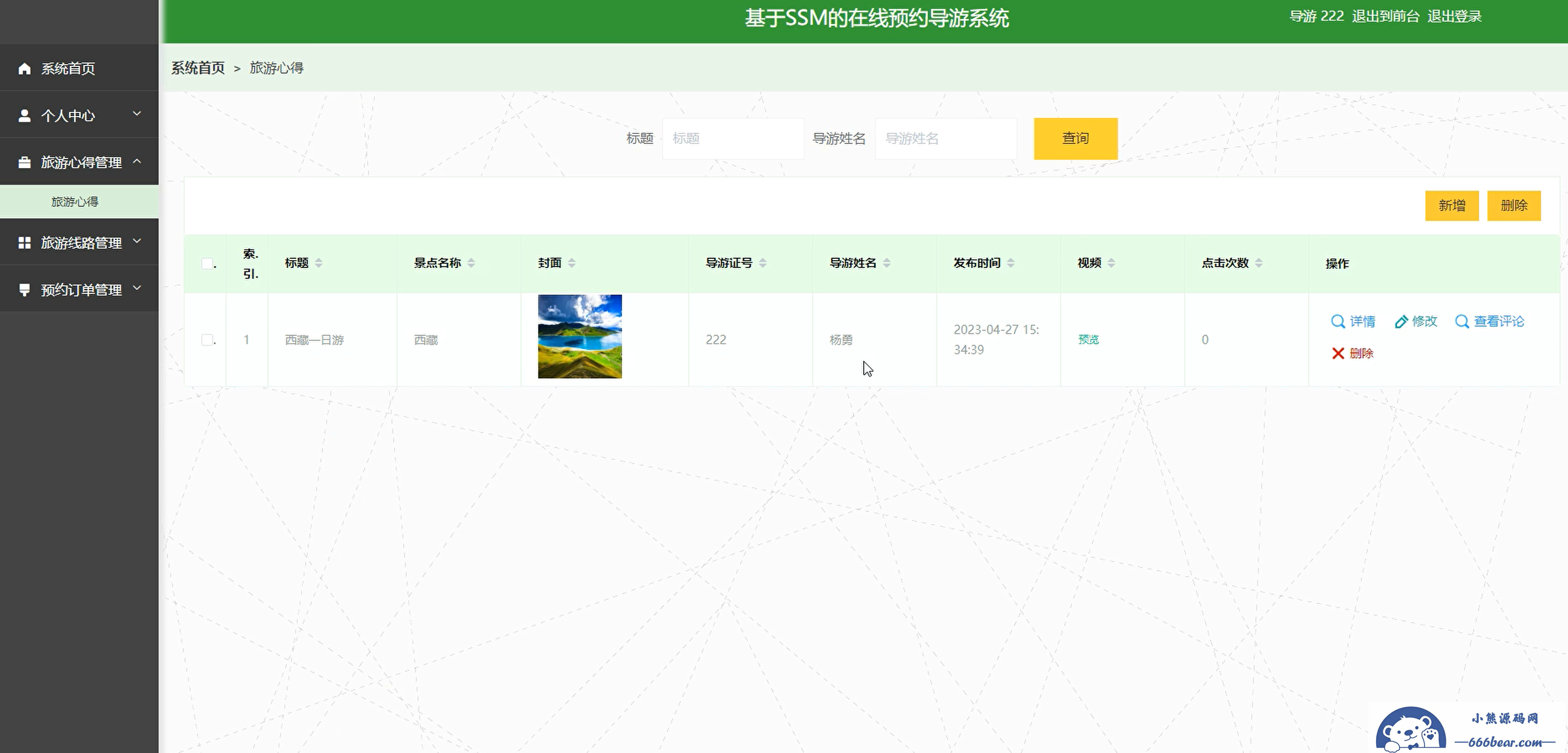Open 旅游心得管理 sidebar menu
Viewport: 1568px width, 753px height.
pos(79,162)
